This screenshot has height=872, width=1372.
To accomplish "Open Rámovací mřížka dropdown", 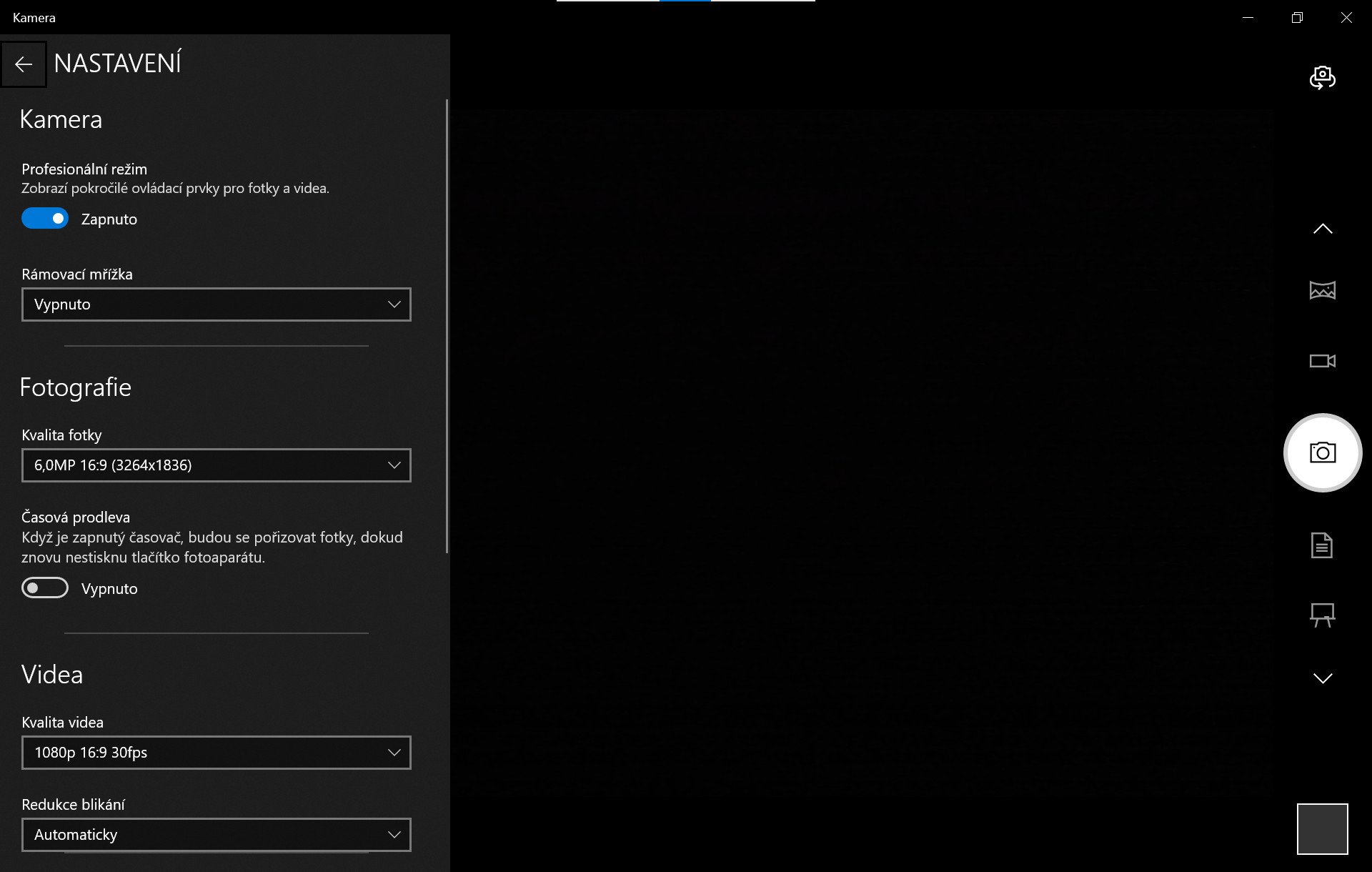I will pyautogui.click(x=216, y=304).
